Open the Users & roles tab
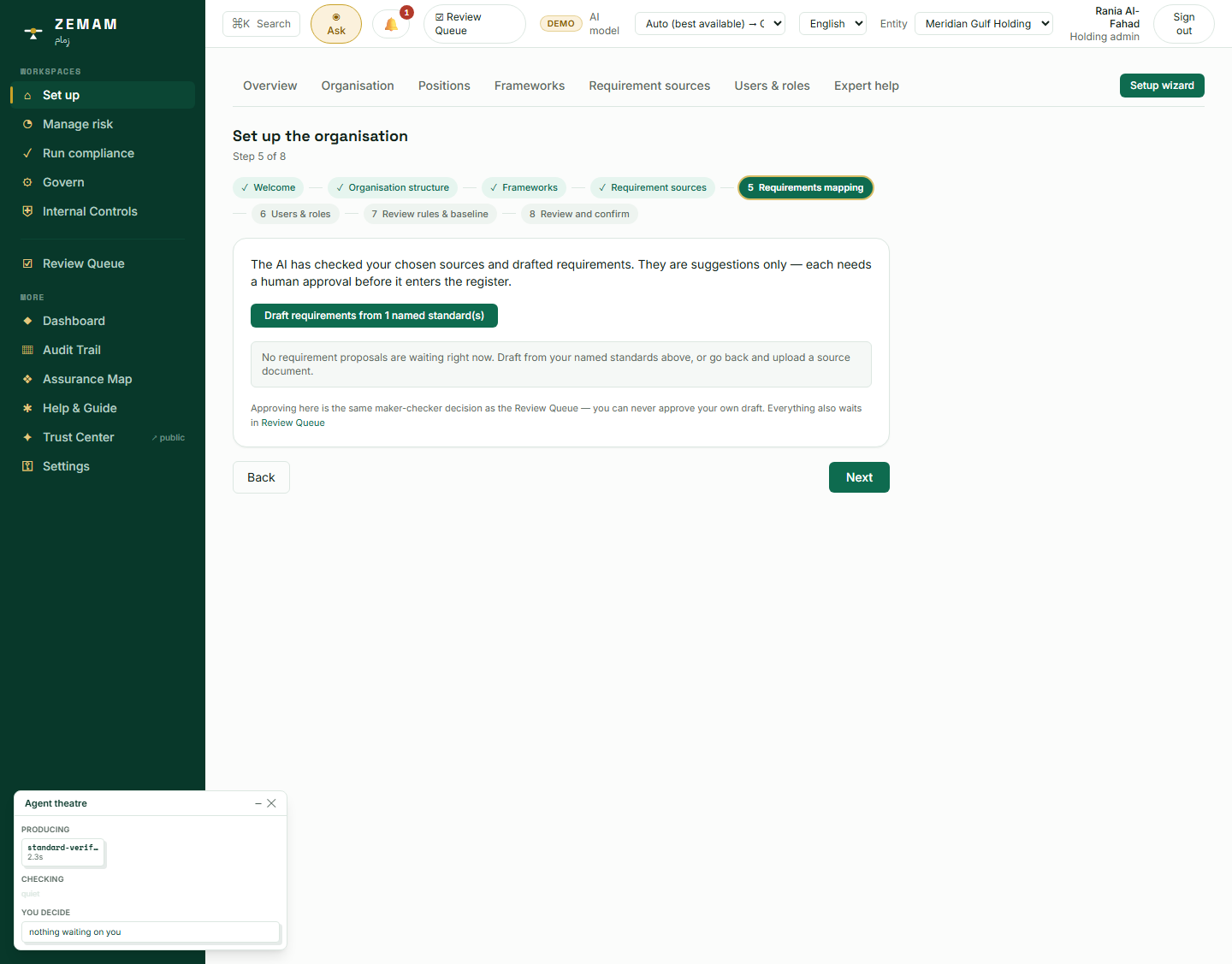 tap(772, 86)
